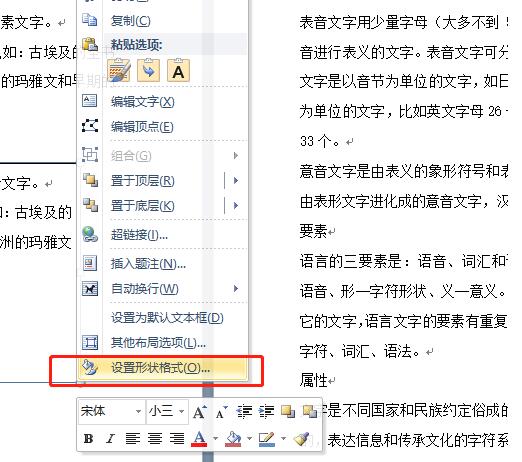This screenshot has height=462, width=522.
Task: Choose Set as Default Text Box (设置为默认文本框)
Action: coord(167,318)
